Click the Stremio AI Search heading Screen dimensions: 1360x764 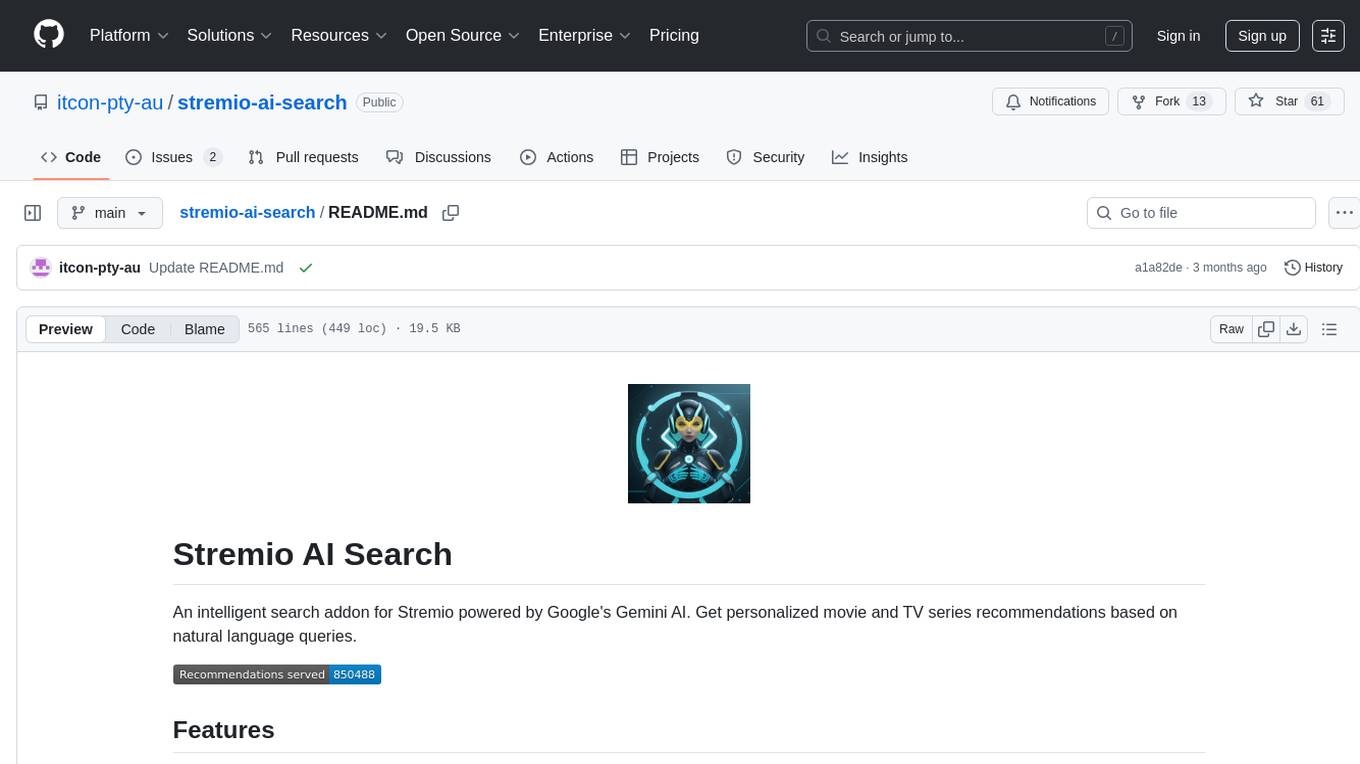(x=312, y=554)
